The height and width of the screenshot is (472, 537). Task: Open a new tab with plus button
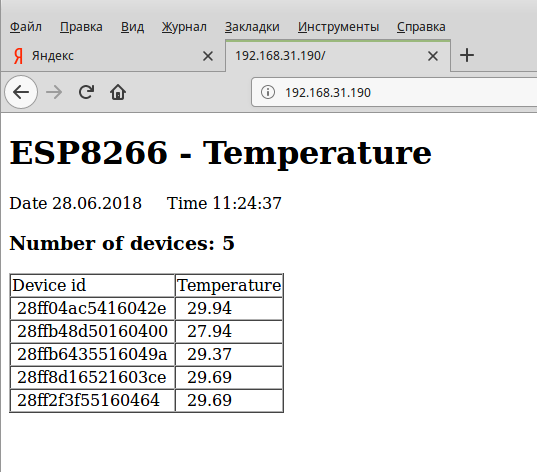[466, 55]
